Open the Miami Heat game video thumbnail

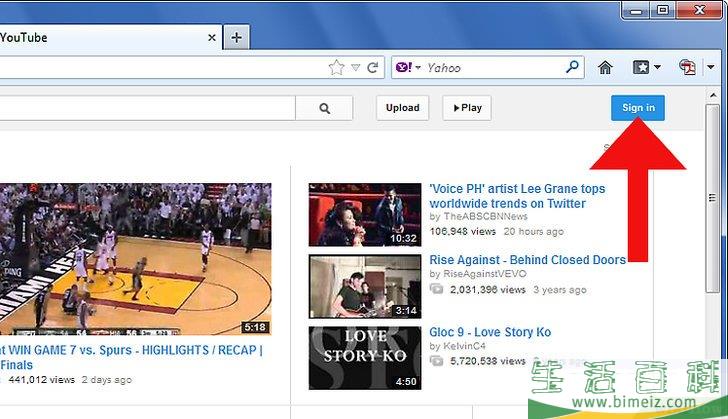click(x=136, y=259)
